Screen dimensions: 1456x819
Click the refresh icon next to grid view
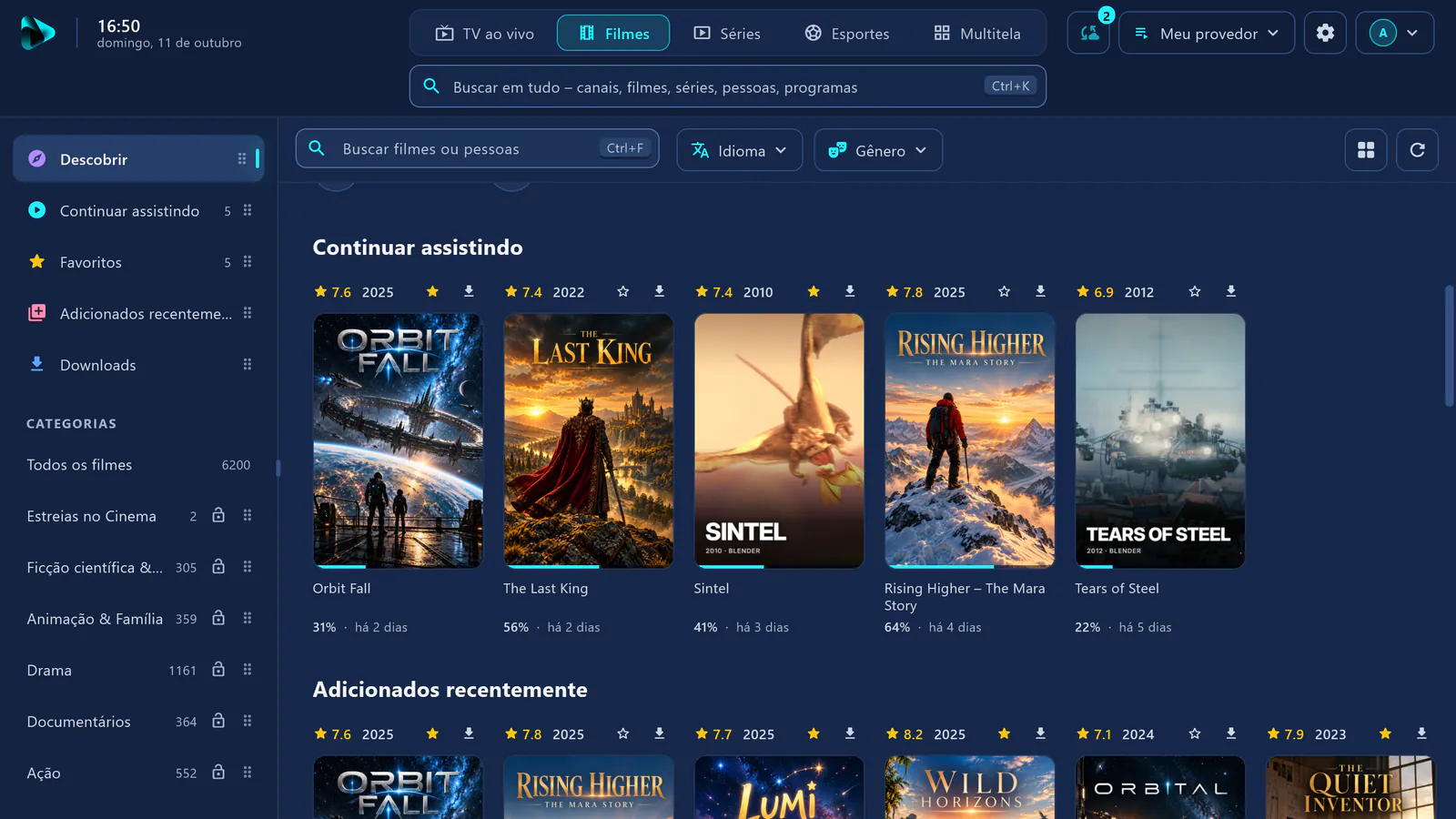pyautogui.click(x=1417, y=150)
